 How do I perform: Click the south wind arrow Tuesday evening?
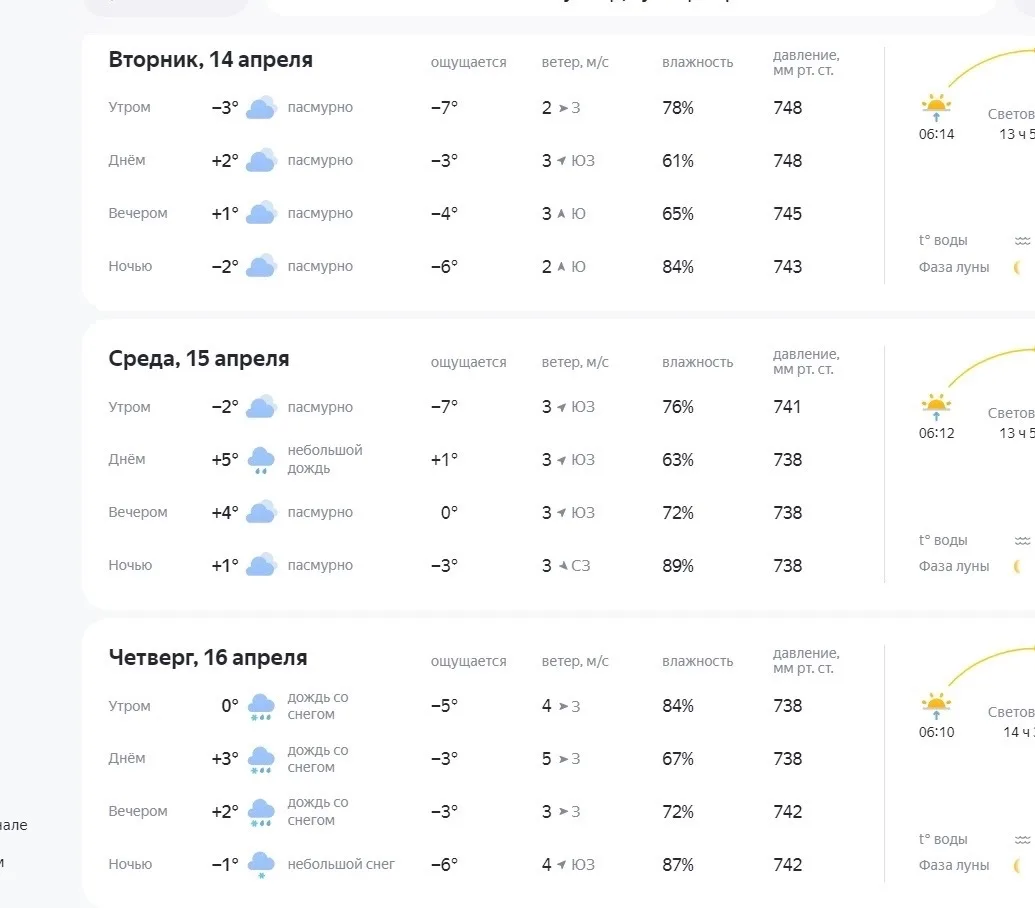tap(561, 214)
